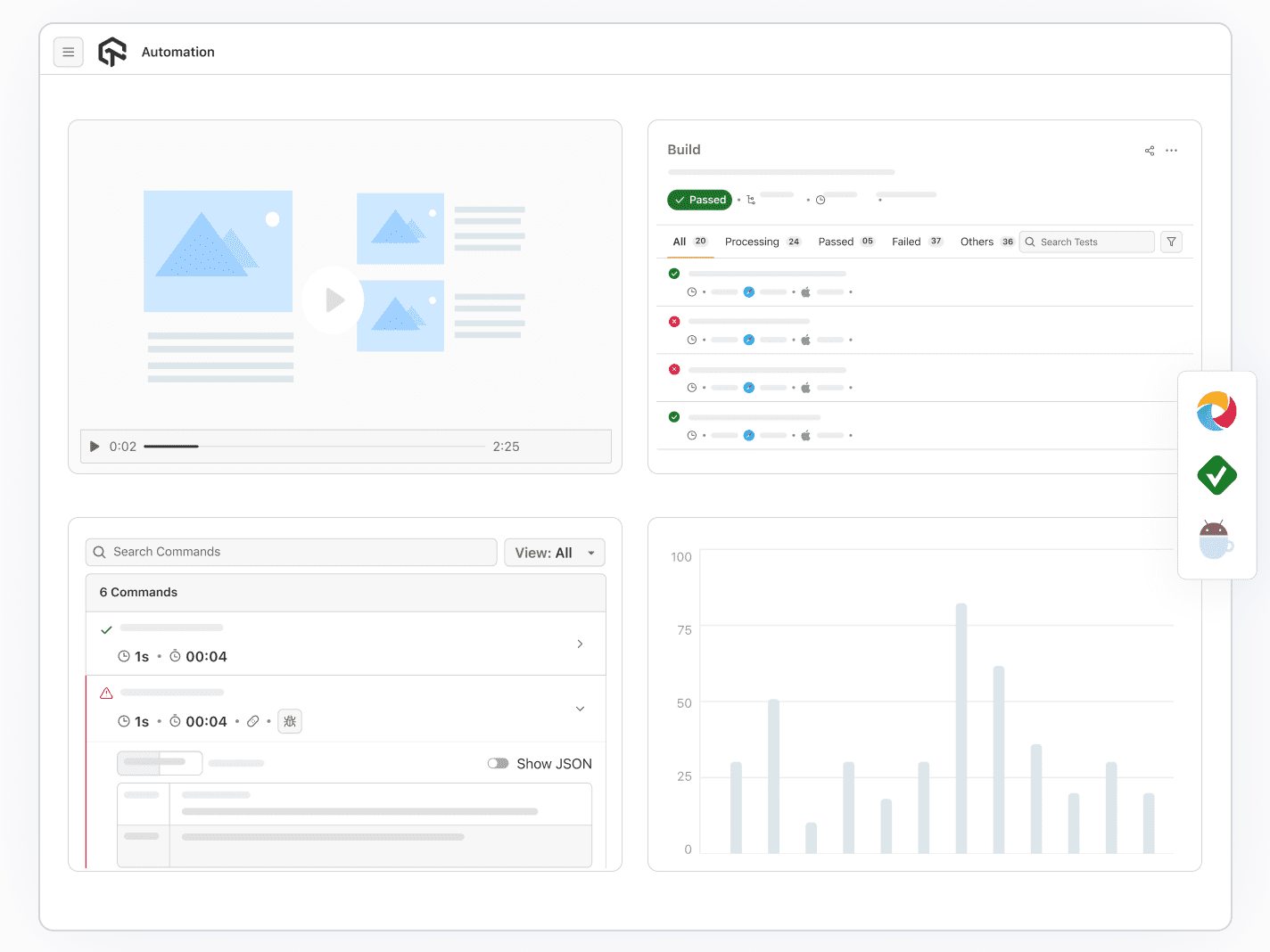Select the multicolor swirl framework icon
Screen dimensions: 1270x952
coord(1216,411)
